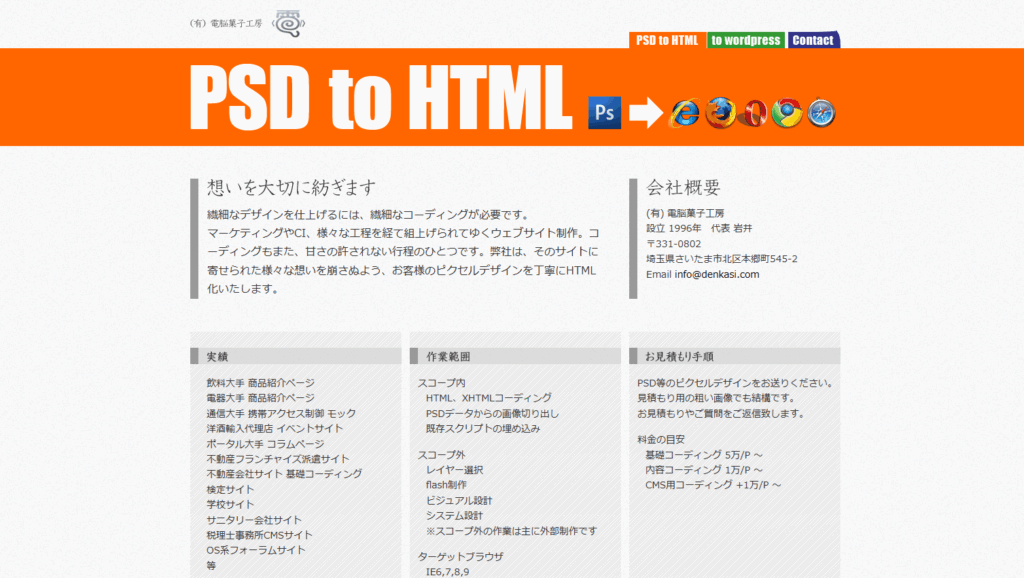Click 既存スクリプトの埋め込み line
The width and height of the screenshot is (1024, 578).
[483, 428]
